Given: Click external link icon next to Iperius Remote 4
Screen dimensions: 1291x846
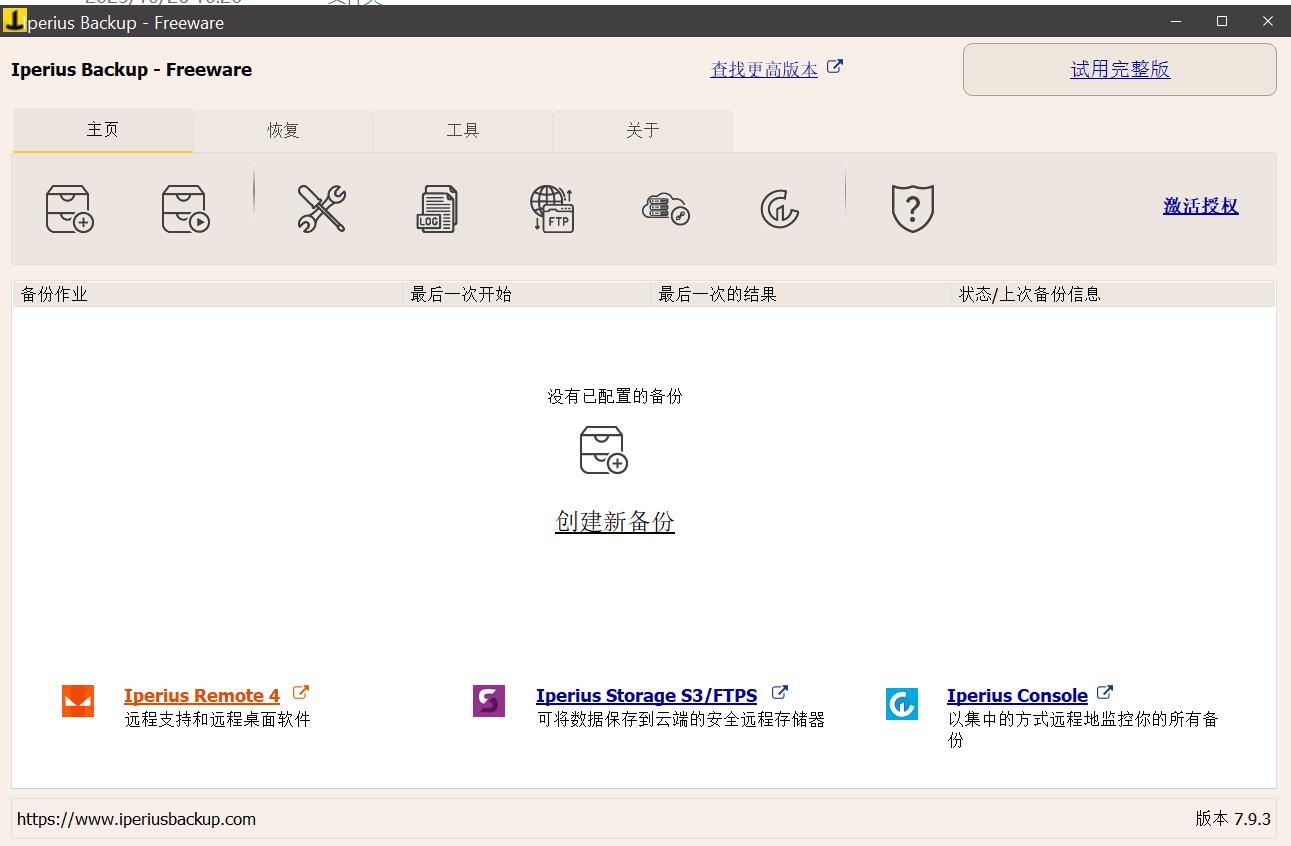Looking at the screenshot, I should point(300,692).
